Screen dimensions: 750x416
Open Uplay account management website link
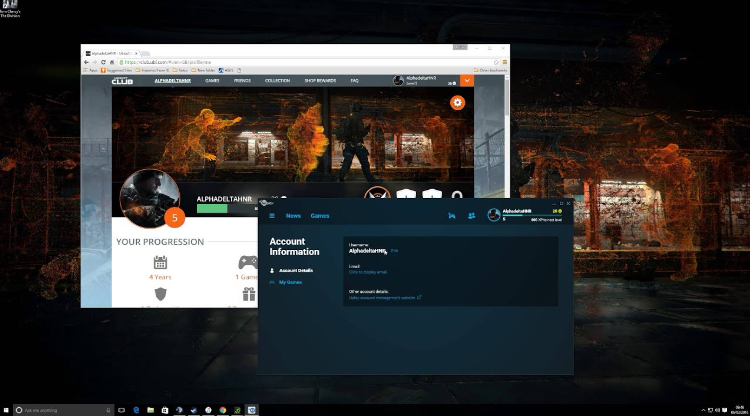pos(384,297)
